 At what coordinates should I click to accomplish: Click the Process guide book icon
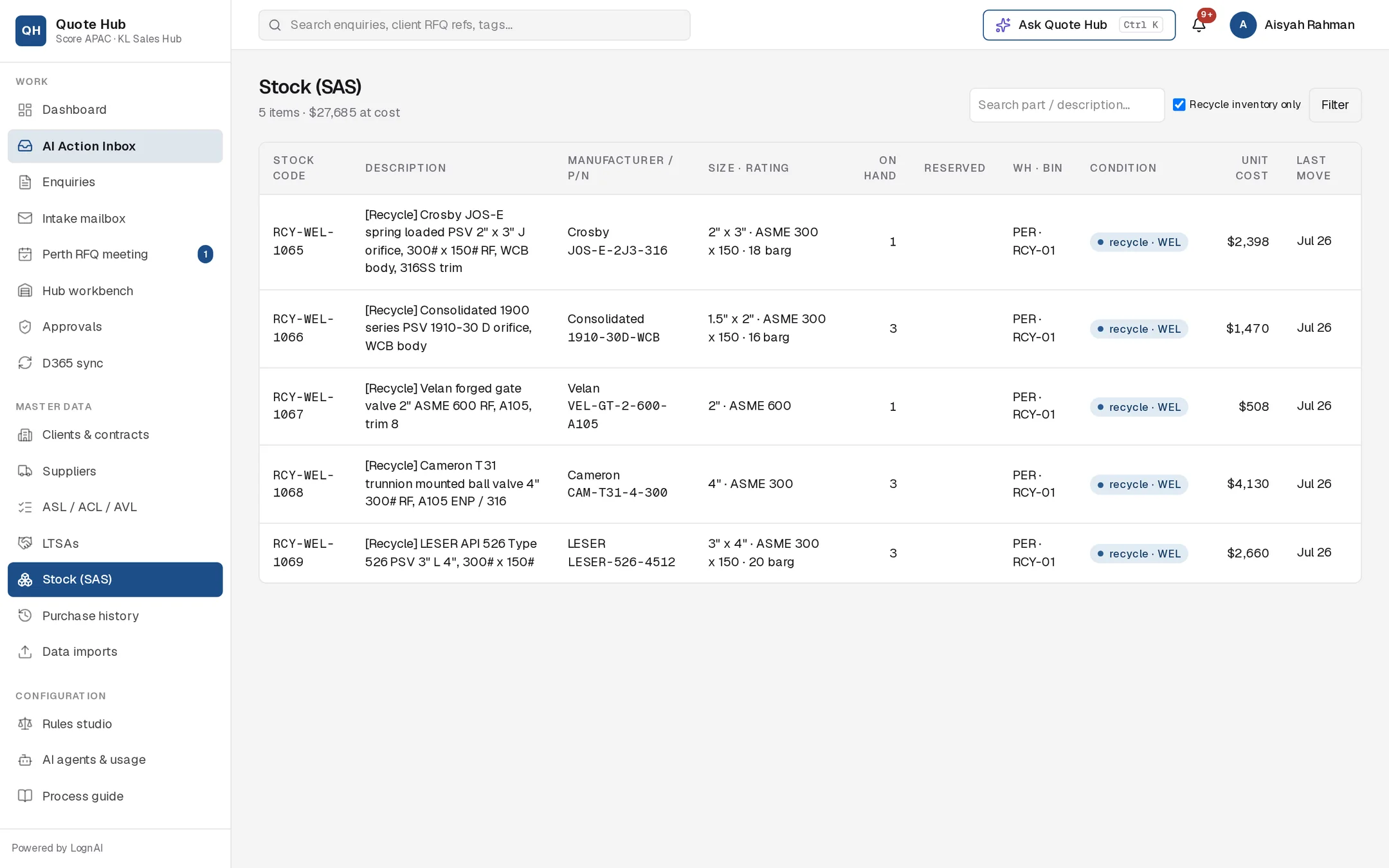[25, 796]
